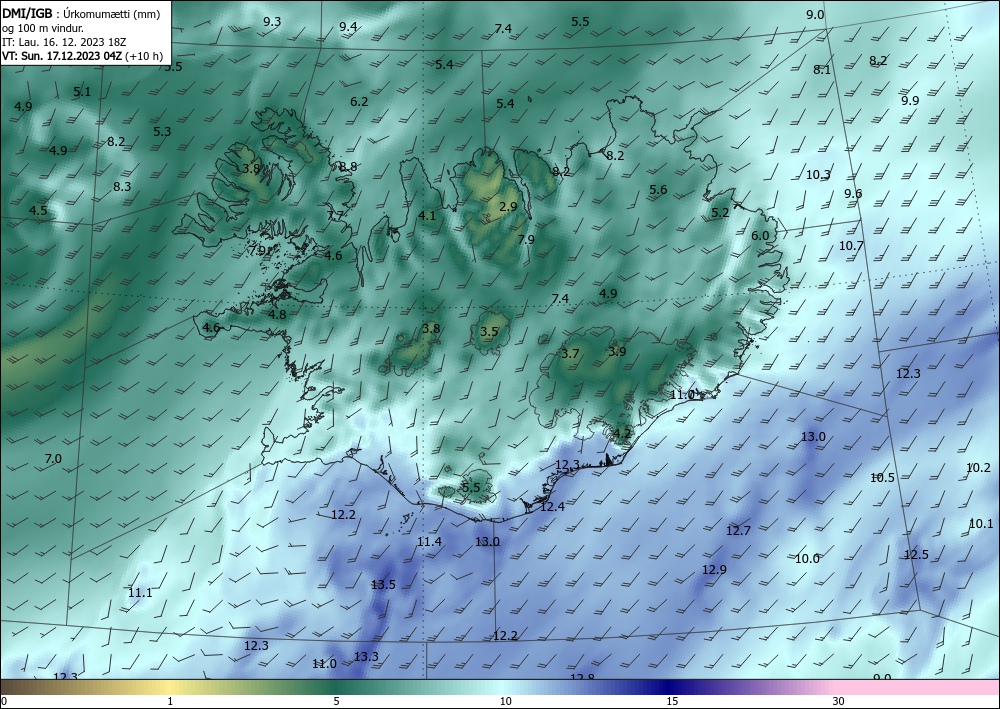
Task: Click the 12.7 value label
Action: pyautogui.click(x=739, y=530)
